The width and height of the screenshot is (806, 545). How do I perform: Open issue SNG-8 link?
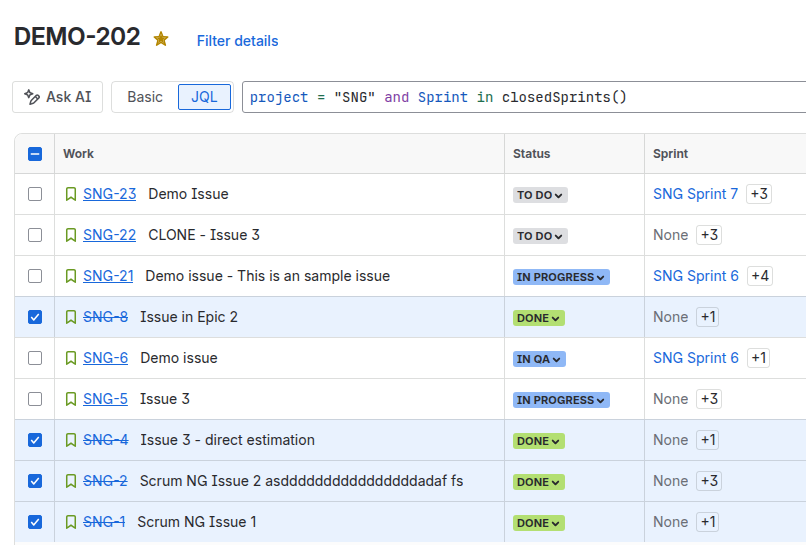coord(105,317)
